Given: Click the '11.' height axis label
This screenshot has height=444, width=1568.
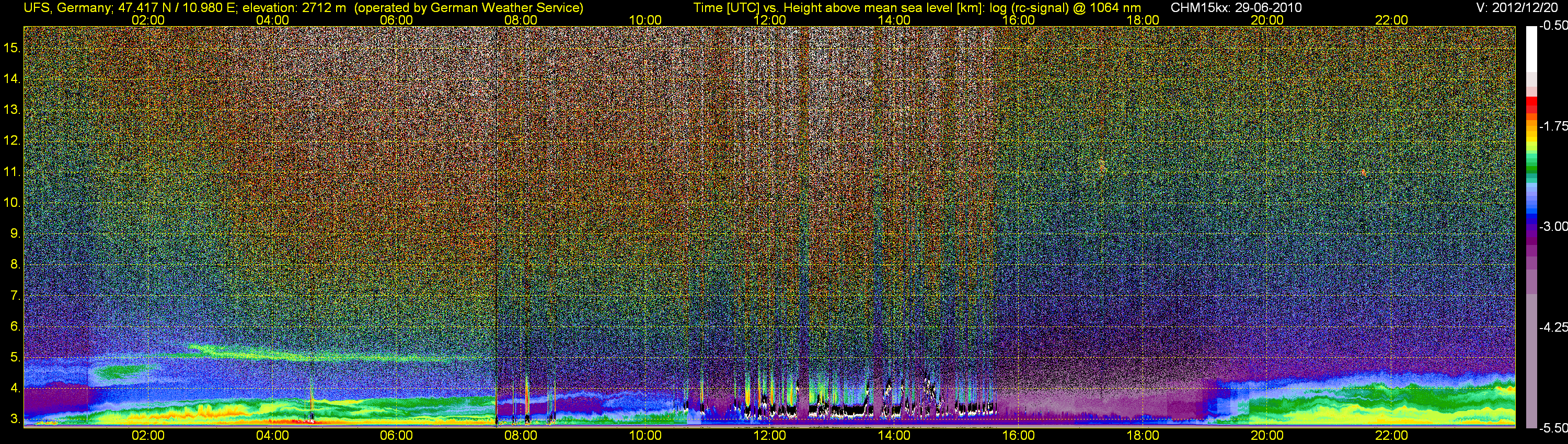Looking at the screenshot, I should pyautogui.click(x=12, y=171).
